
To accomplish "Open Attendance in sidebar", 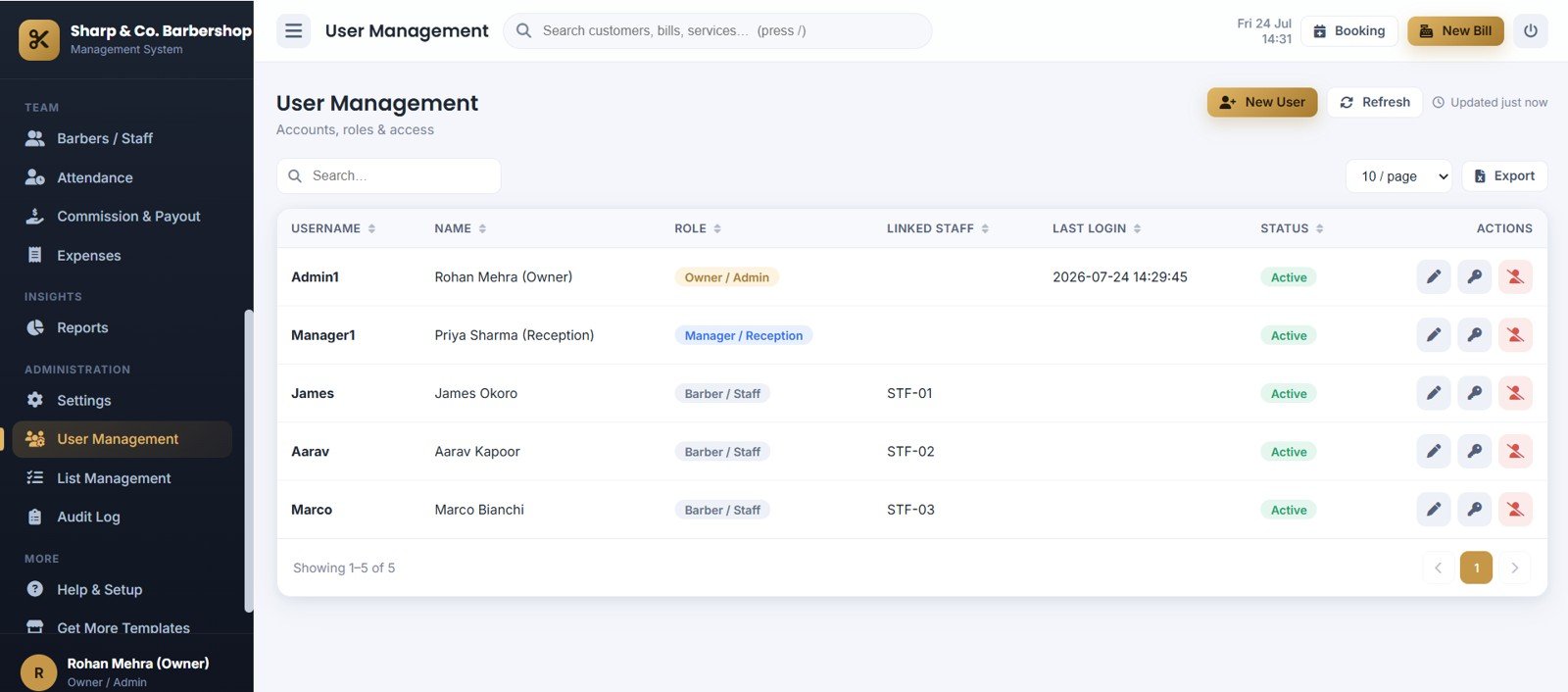I will tap(122, 177).
